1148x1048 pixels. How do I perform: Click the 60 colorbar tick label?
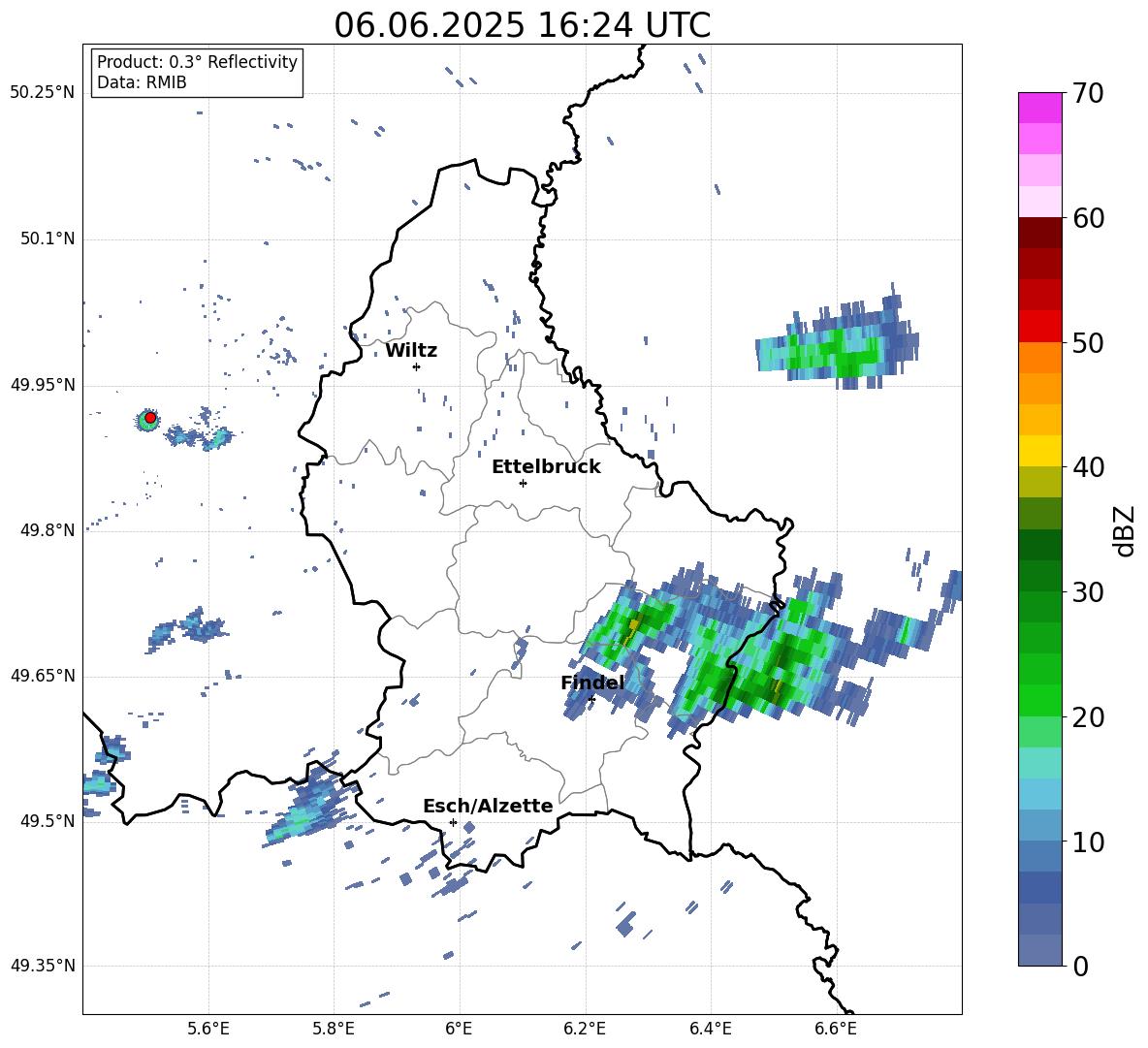pos(1087,218)
